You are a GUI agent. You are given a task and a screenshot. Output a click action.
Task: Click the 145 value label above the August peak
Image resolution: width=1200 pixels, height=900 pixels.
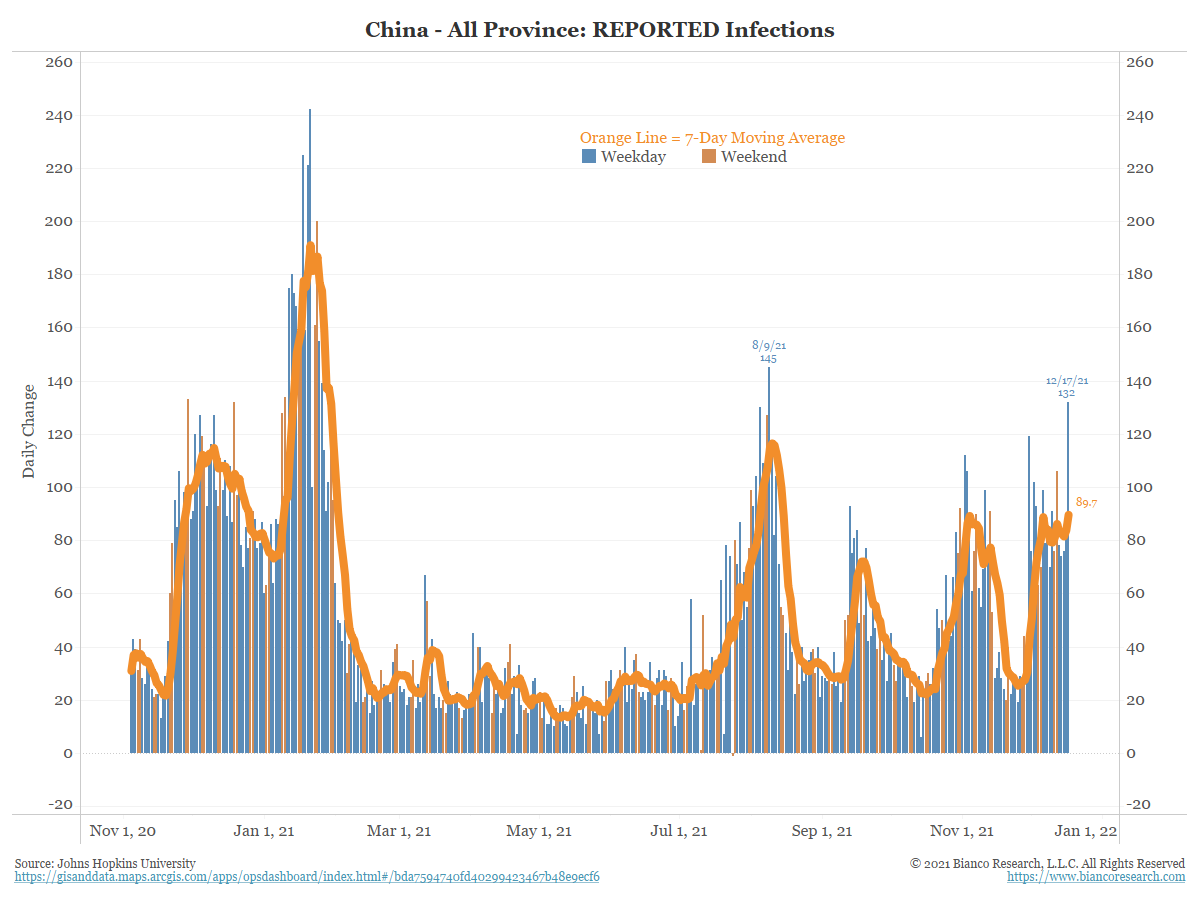click(768, 358)
